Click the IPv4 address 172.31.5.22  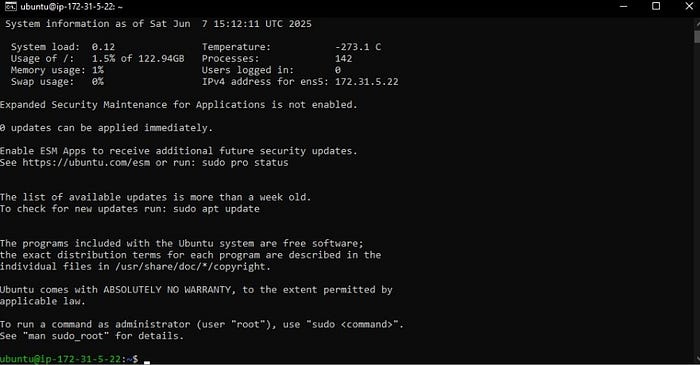367,82
